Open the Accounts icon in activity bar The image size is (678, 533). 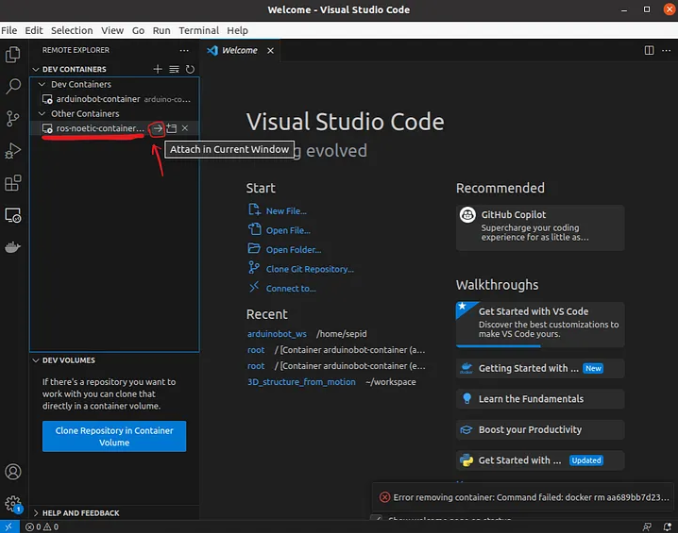(x=13, y=472)
